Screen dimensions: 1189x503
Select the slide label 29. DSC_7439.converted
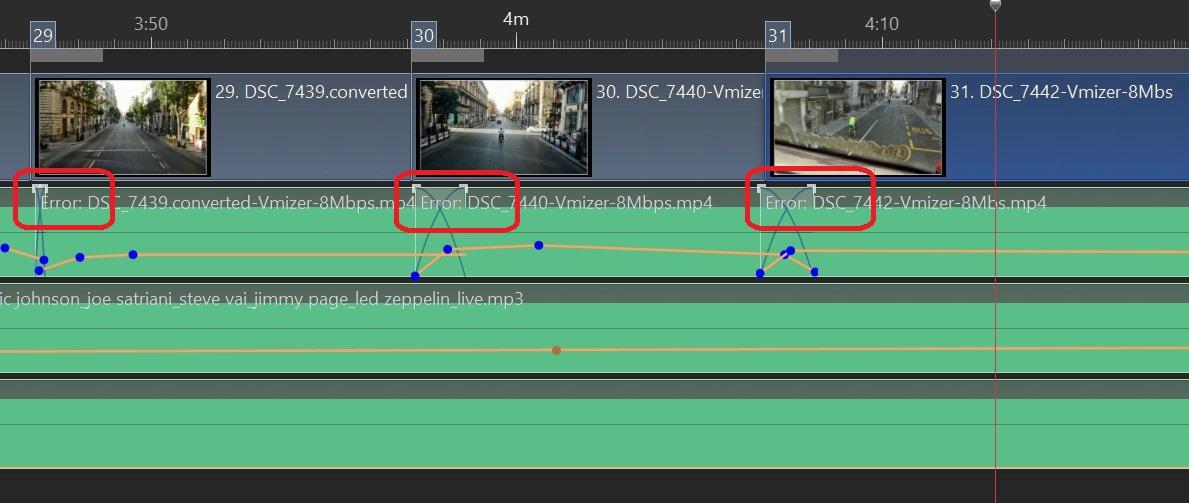(x=311, y=92)
